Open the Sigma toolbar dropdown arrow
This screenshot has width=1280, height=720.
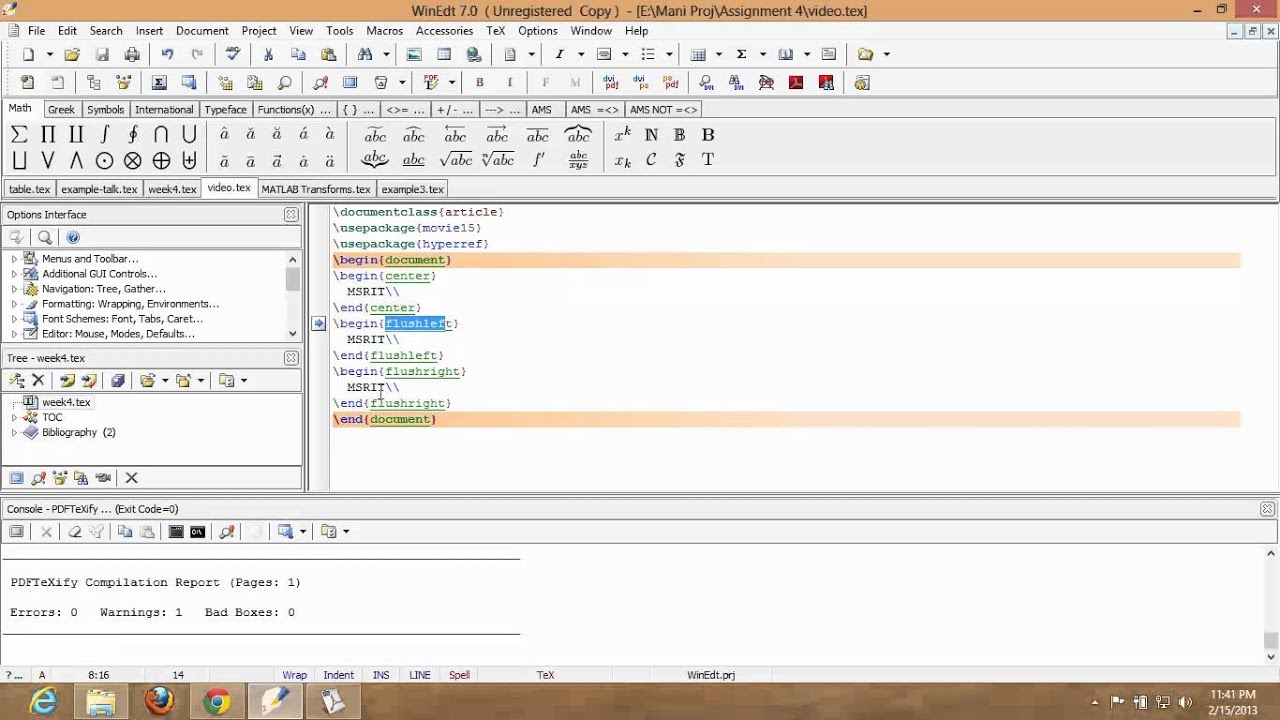click(762, 55)
